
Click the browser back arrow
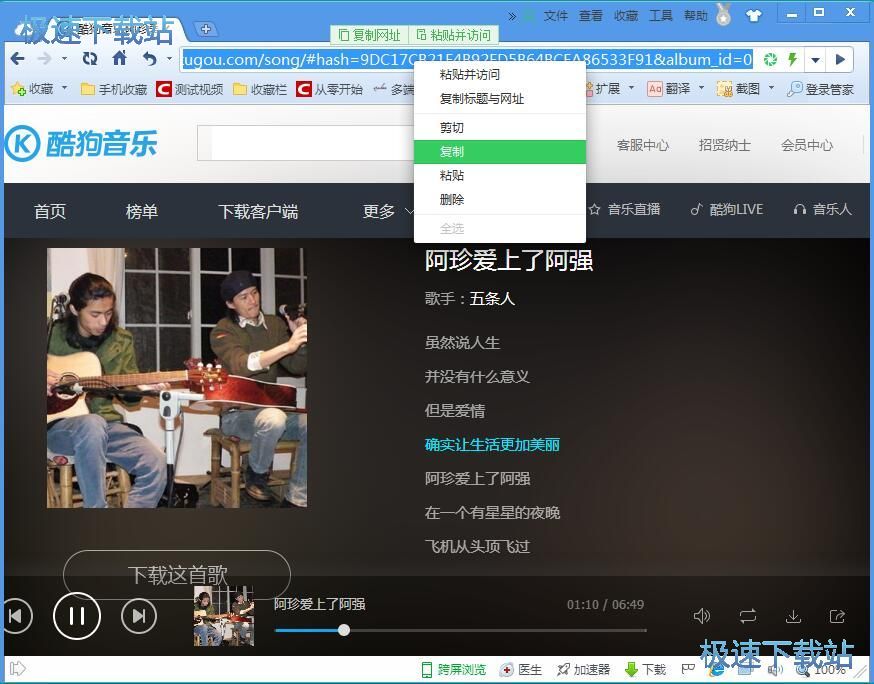[x=18, y=58]
